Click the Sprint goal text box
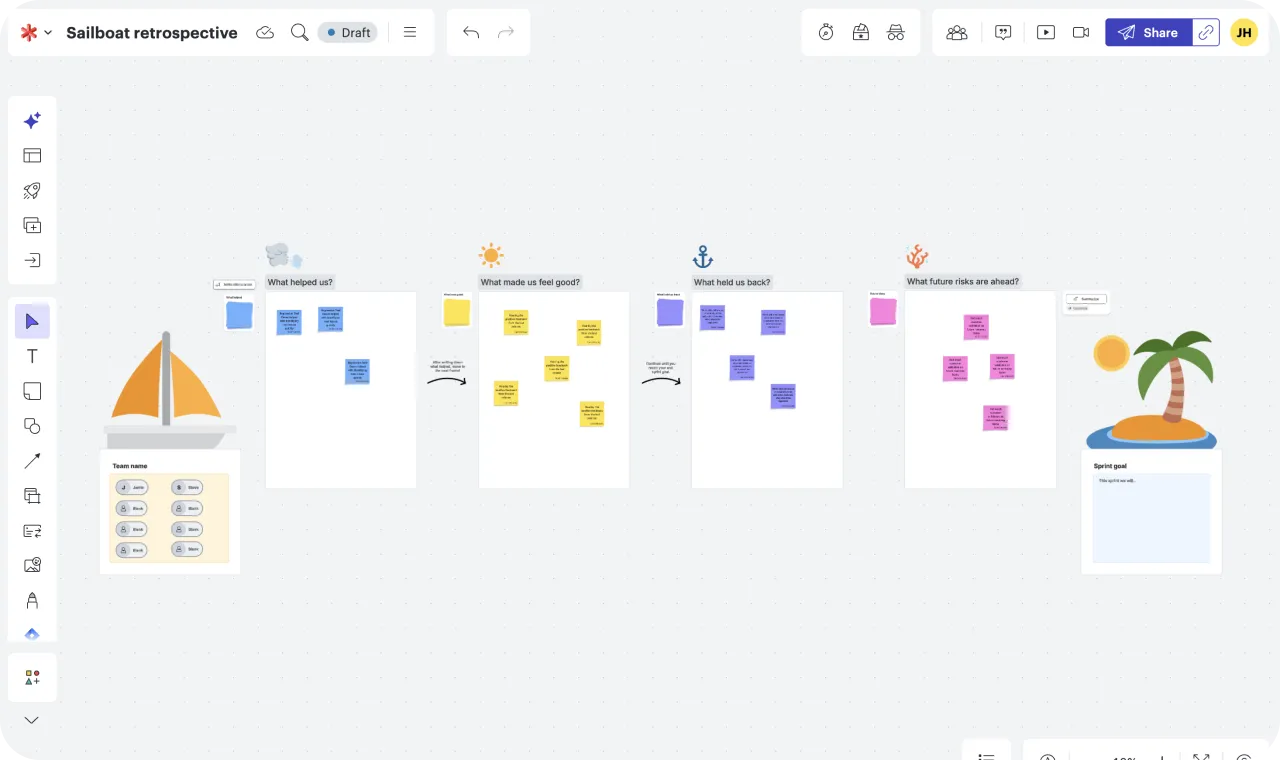The image size is (1280, 760). click(1151, 518)
